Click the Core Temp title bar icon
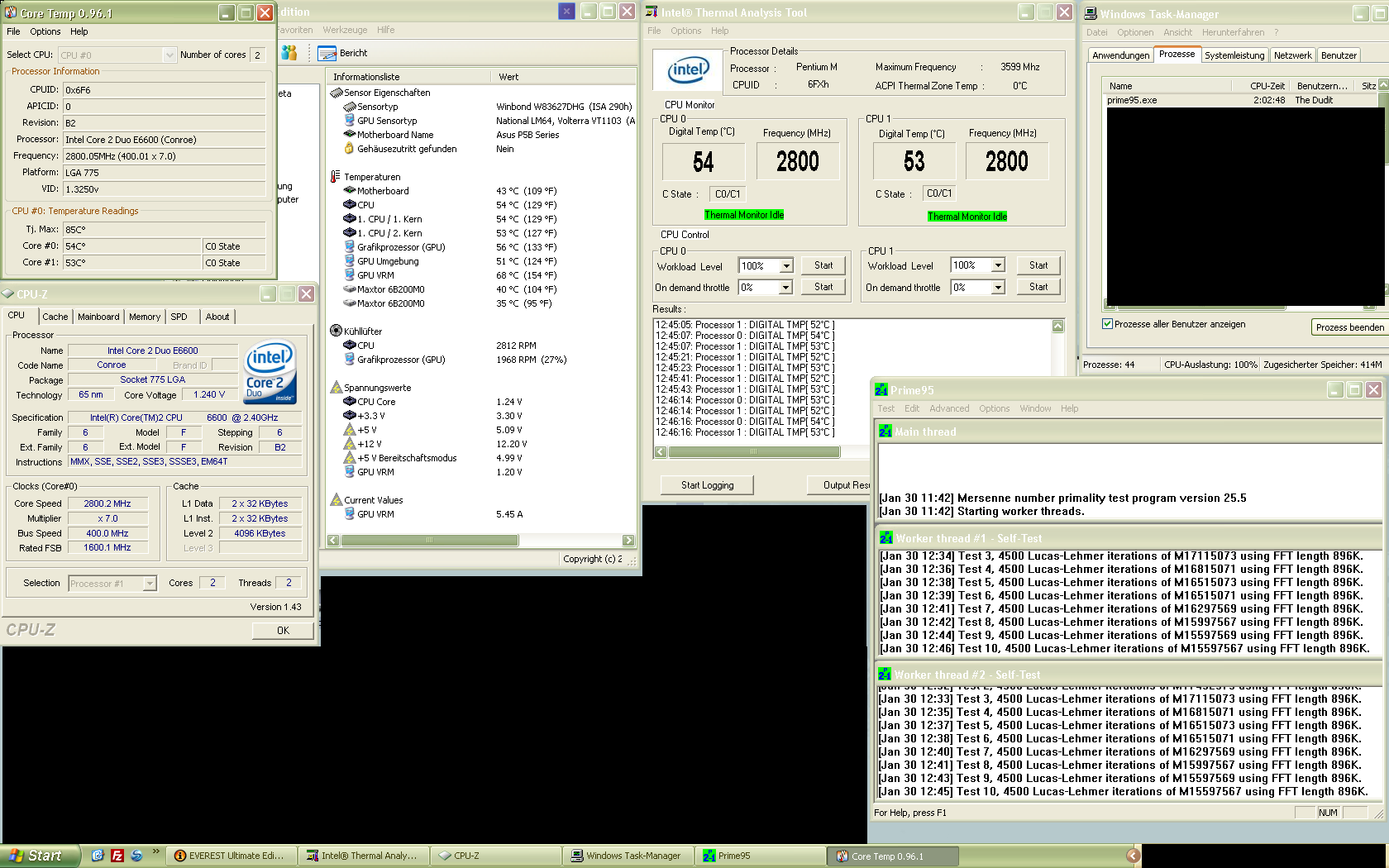 (x=11, y=13)
